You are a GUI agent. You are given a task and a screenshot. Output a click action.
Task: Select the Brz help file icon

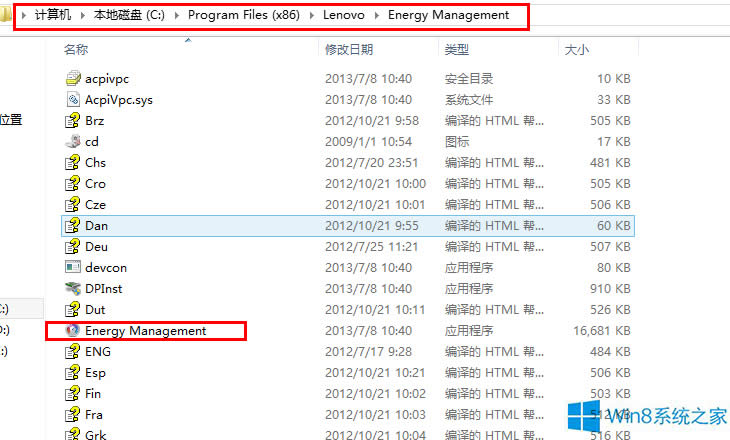coord(73,121)
